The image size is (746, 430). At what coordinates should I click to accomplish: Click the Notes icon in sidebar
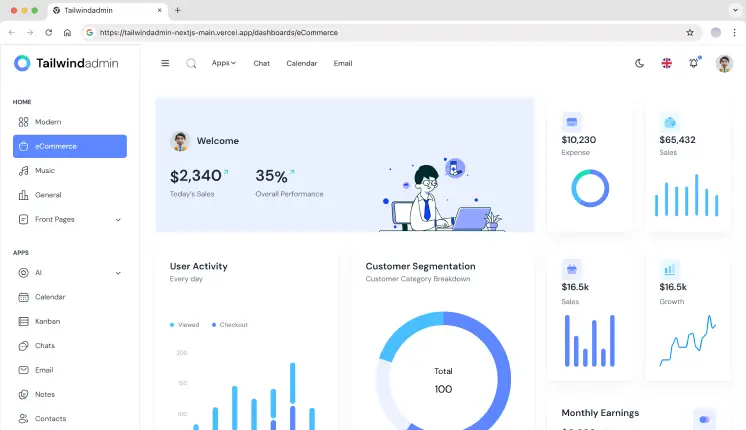point(23,394)
